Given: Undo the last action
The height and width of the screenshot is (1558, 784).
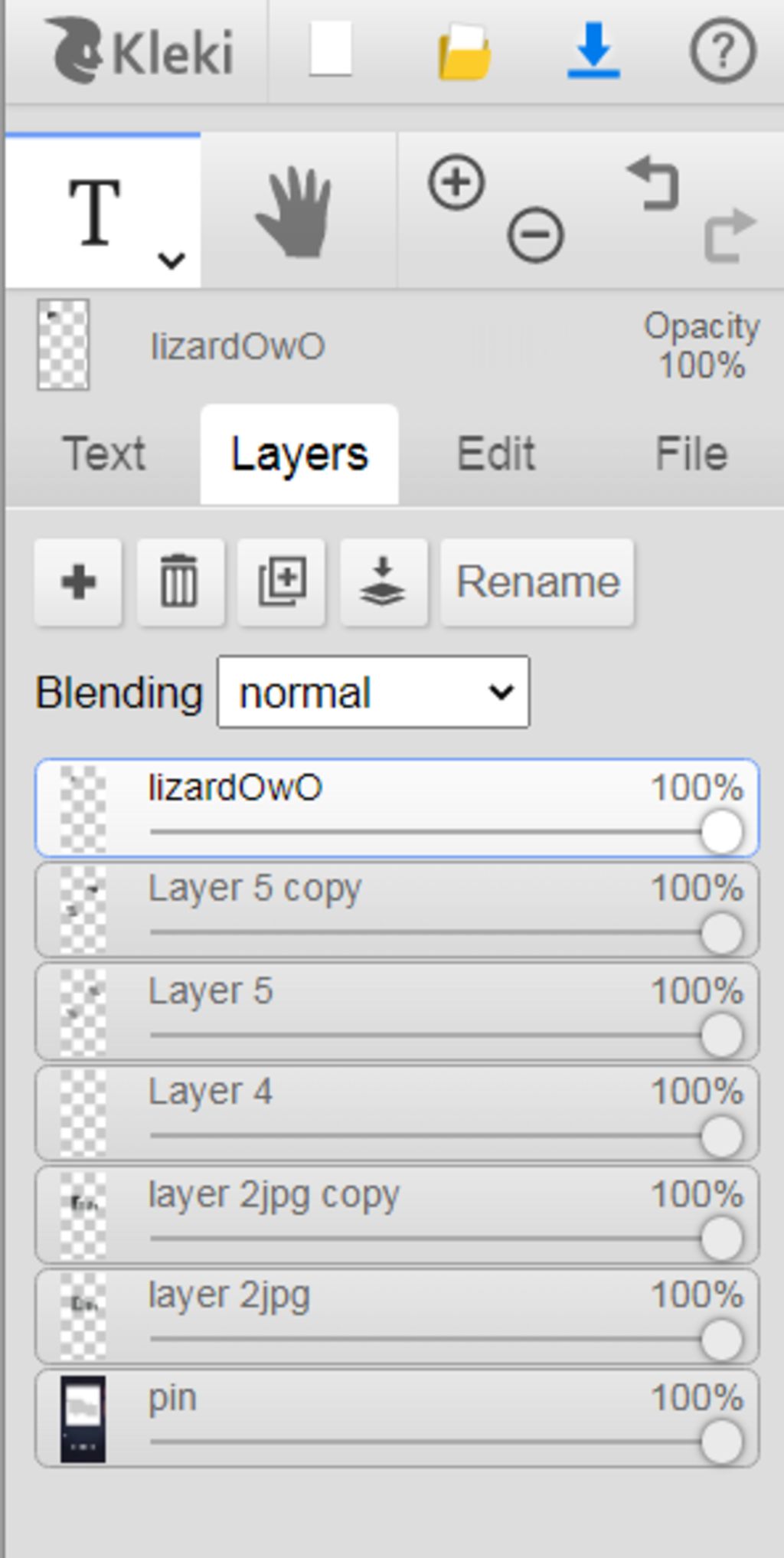Looking at the screenshot, I should [653, 183].
